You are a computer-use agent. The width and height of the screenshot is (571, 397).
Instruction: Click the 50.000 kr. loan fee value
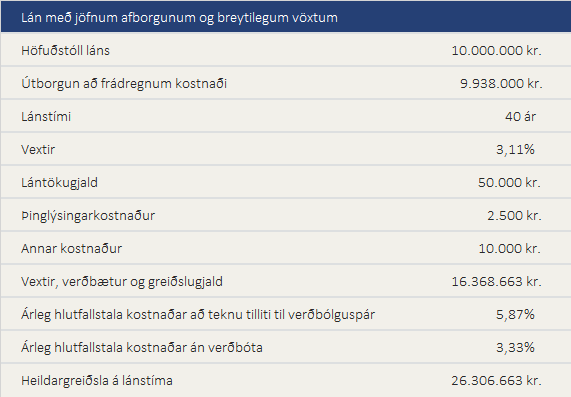[509, 182]
